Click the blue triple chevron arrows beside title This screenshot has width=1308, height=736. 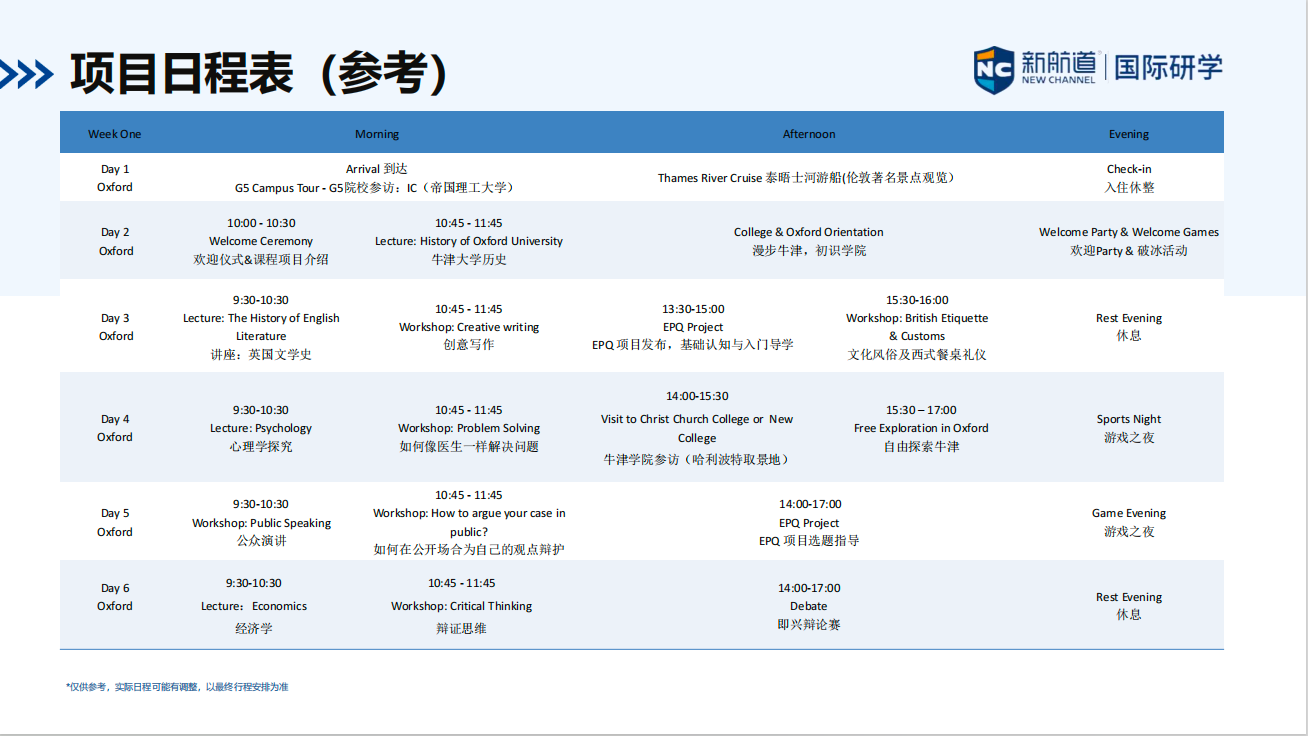[x=27, y=75]
